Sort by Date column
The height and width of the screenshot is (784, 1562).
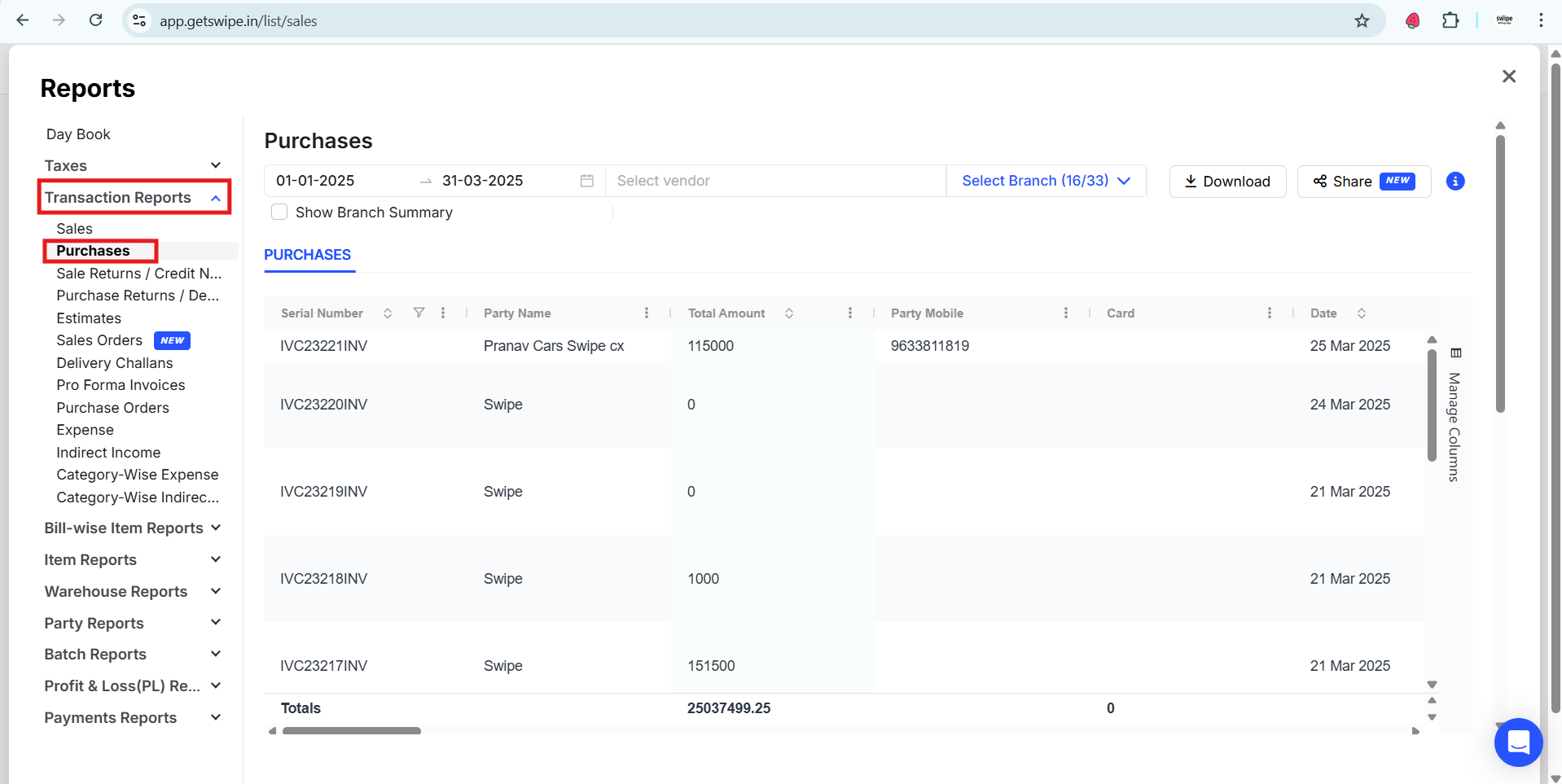click(1362, 313)
